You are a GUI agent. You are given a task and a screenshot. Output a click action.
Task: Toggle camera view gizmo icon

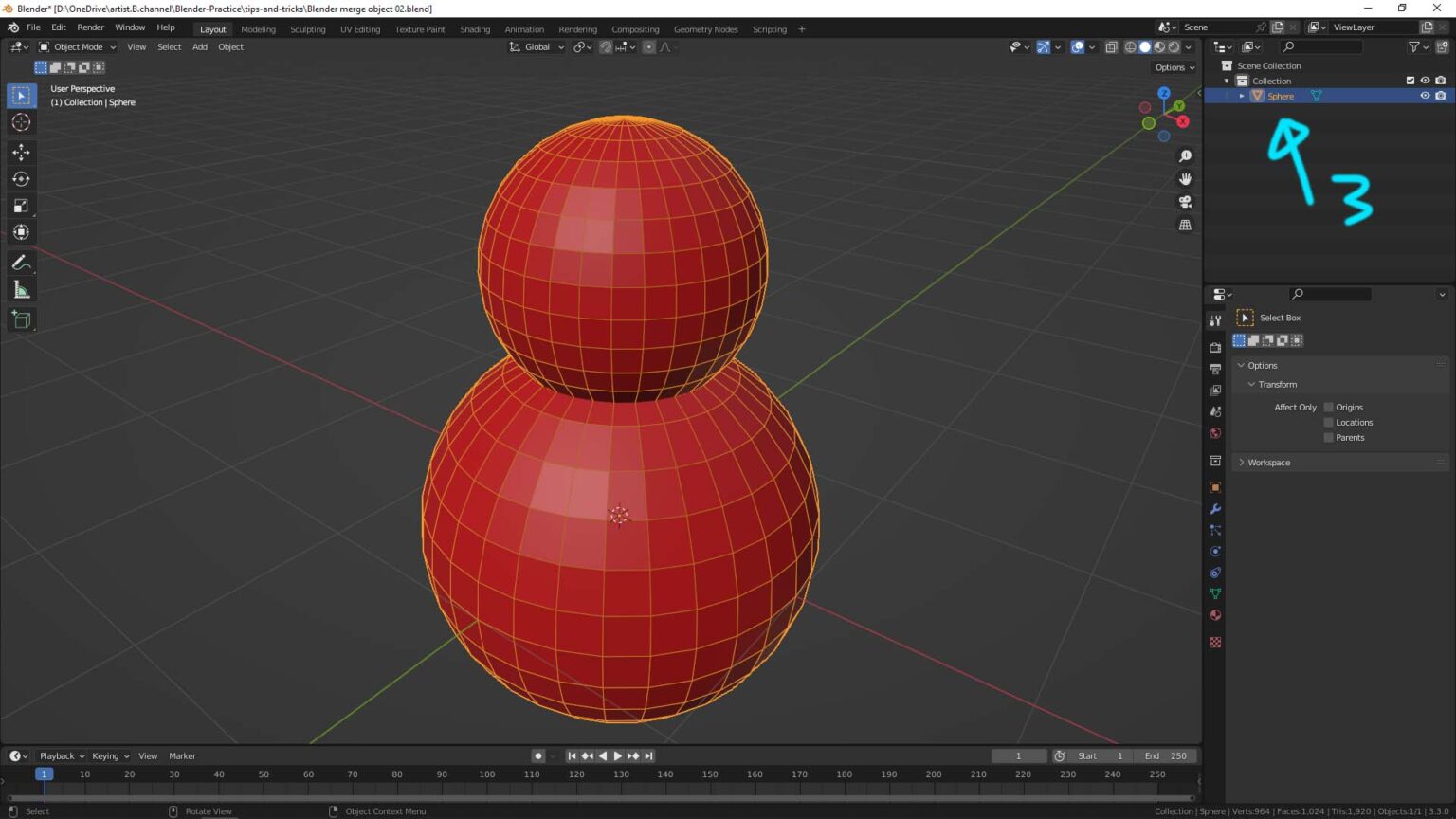[x=1185, y=202]
